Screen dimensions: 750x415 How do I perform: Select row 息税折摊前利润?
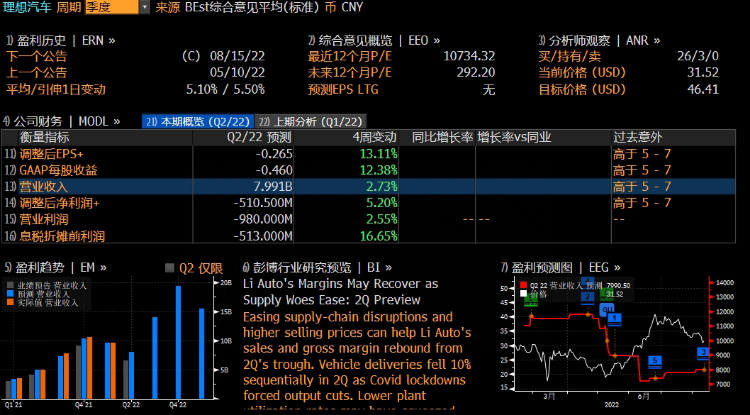[368, 235]
